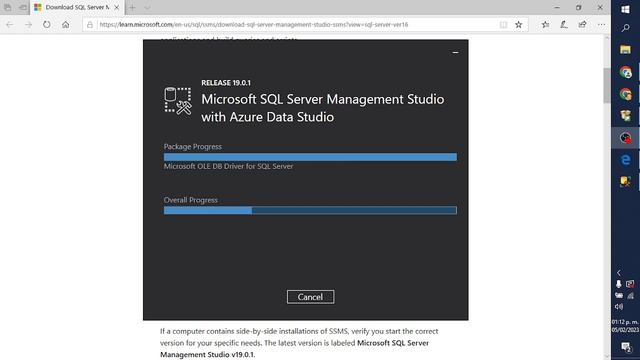This screenshot has height=360, width=640.
Task: Minimize the SSMS installer dialog
Action: pyautogui.click(x=455, y=52)
